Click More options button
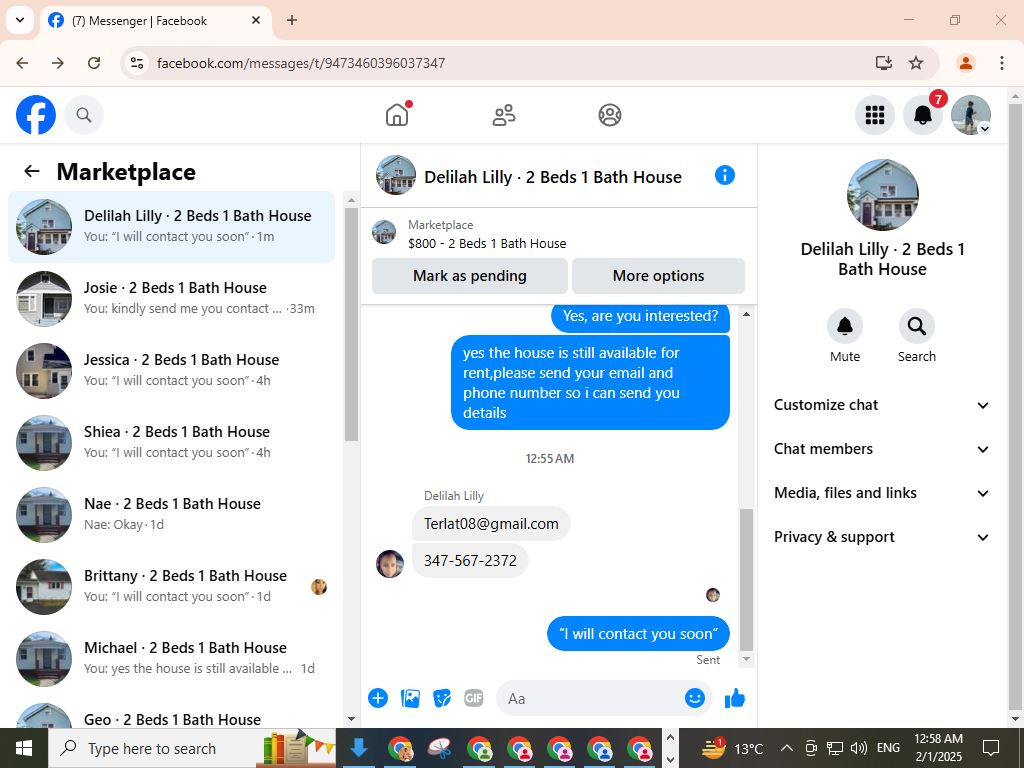 [658, 276]
